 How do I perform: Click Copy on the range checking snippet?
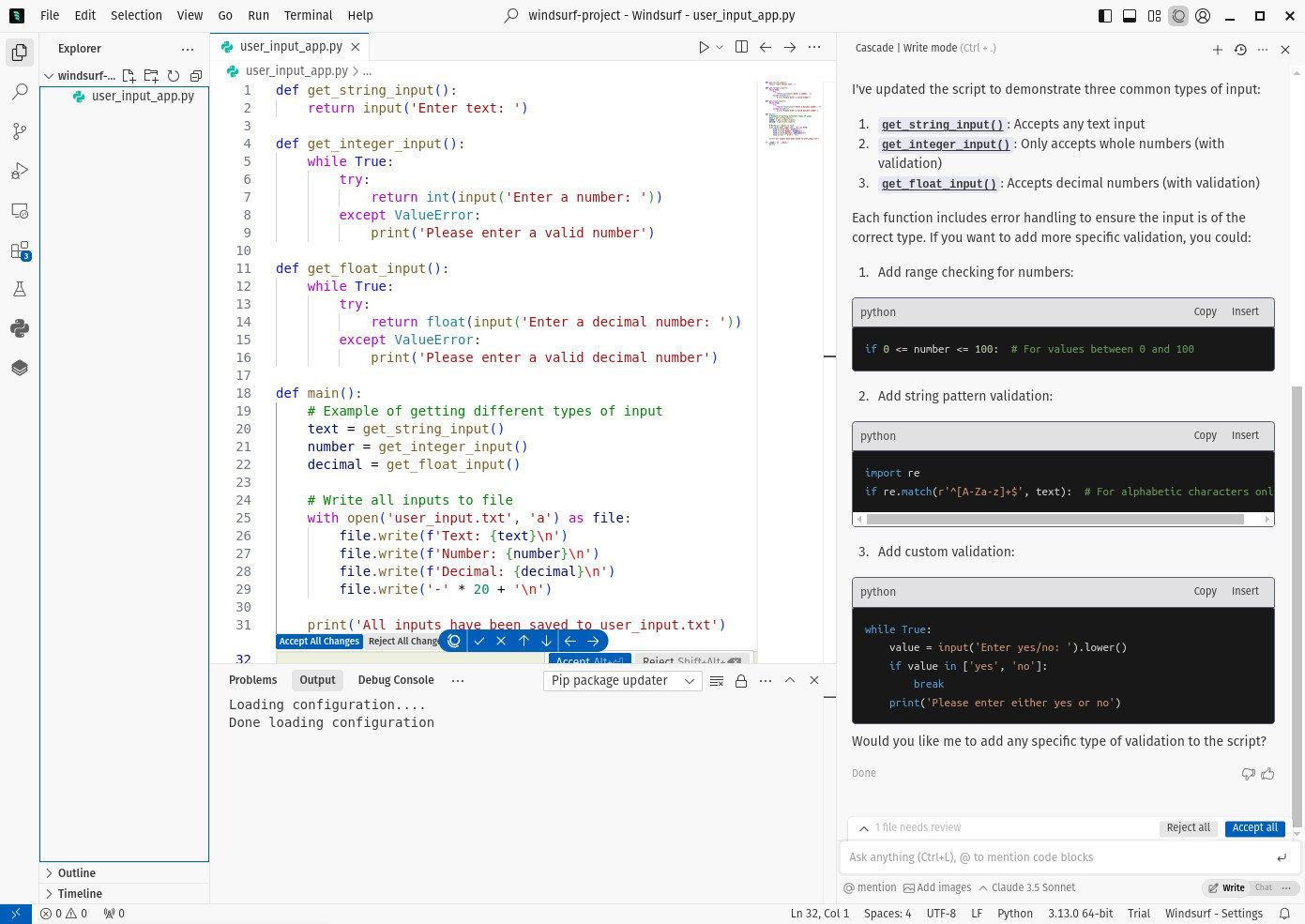pyautogui.click(x=1205, y=311)
